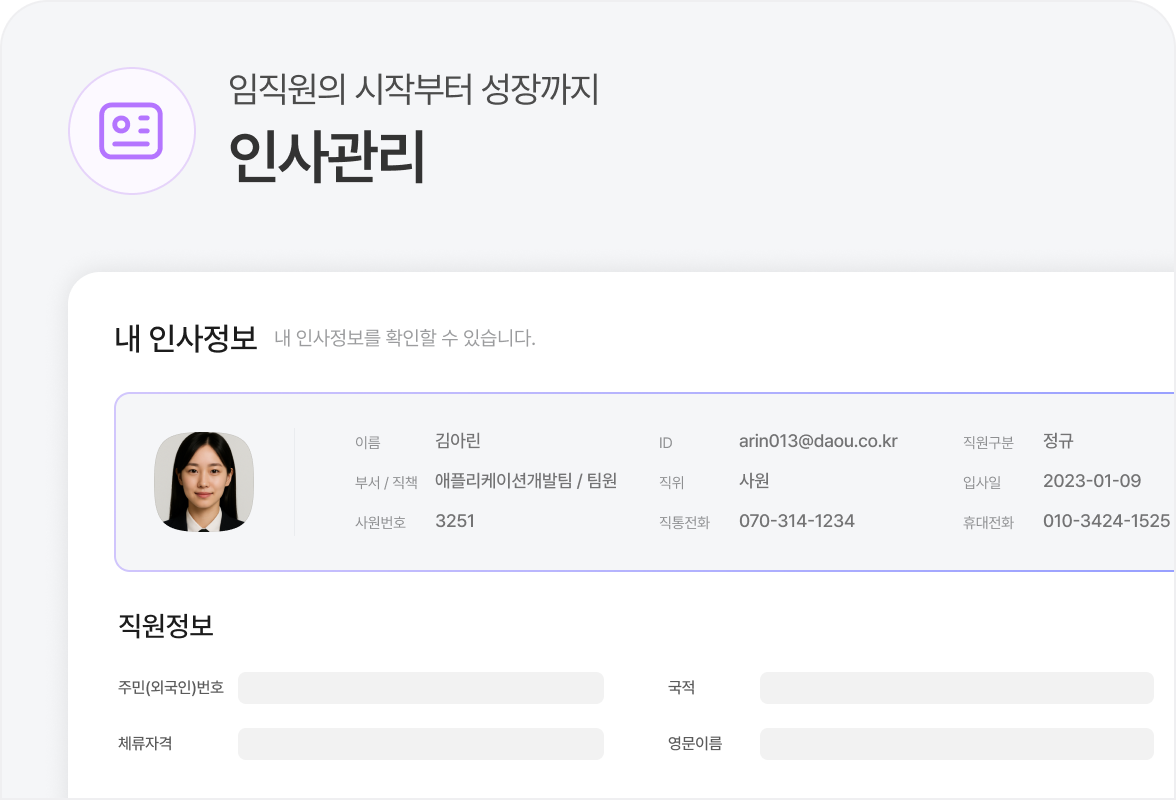Click the 직원정보 section heading
Image resolution: width=1176 pixels, height=800 pixels.
click(166, 625)
